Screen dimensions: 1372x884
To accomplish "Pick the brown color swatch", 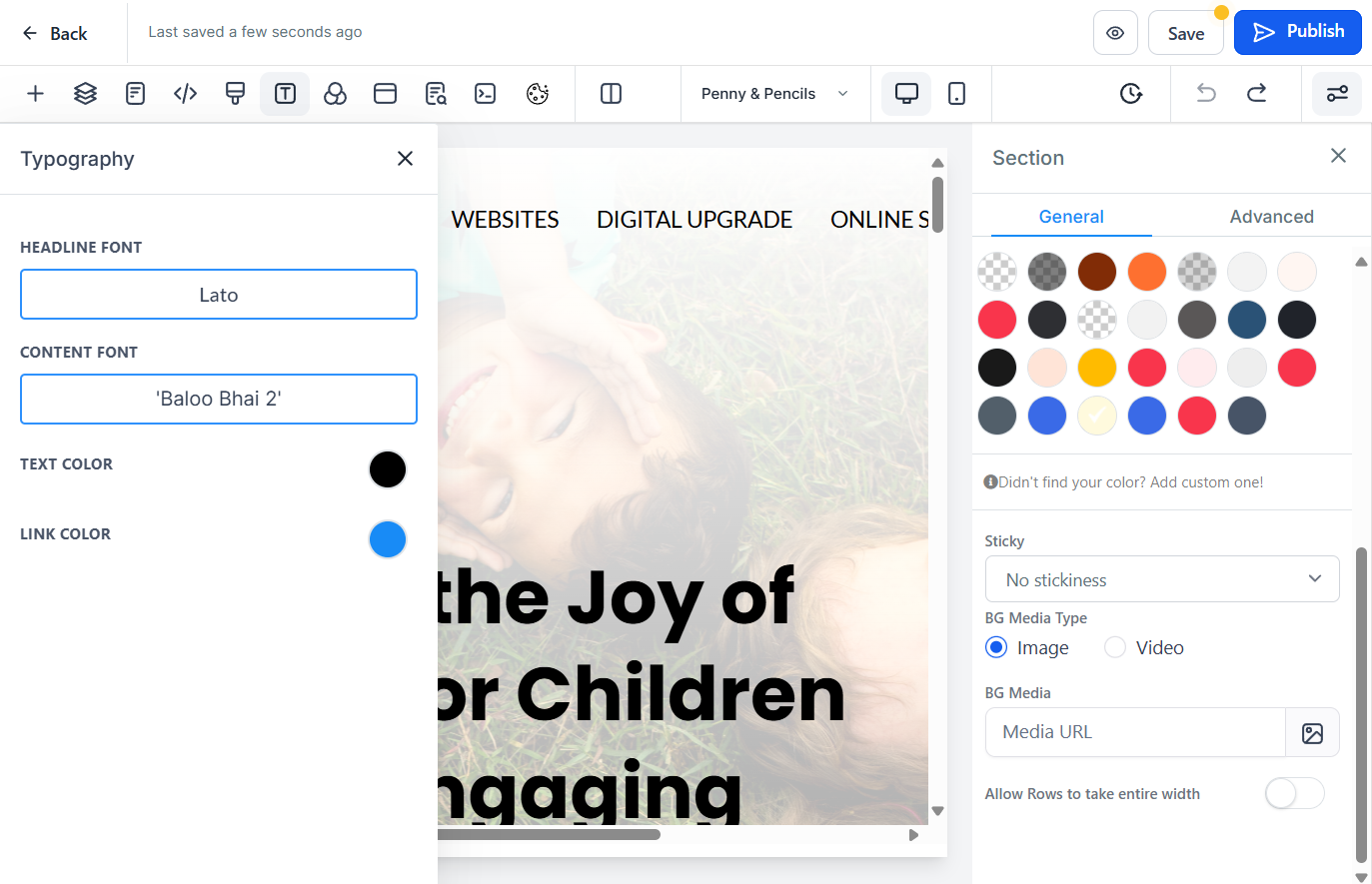I will coord(1097,272).
